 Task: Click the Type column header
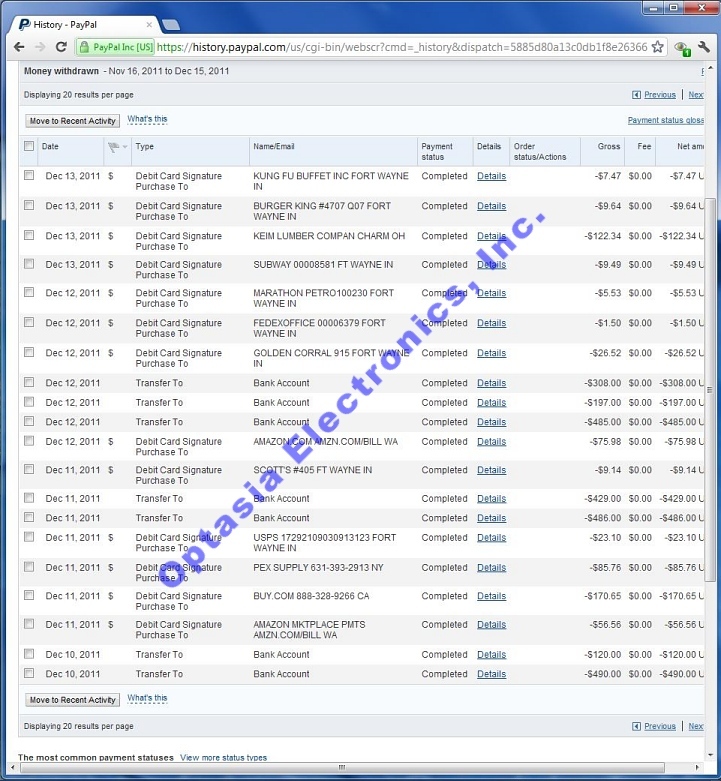144,146
